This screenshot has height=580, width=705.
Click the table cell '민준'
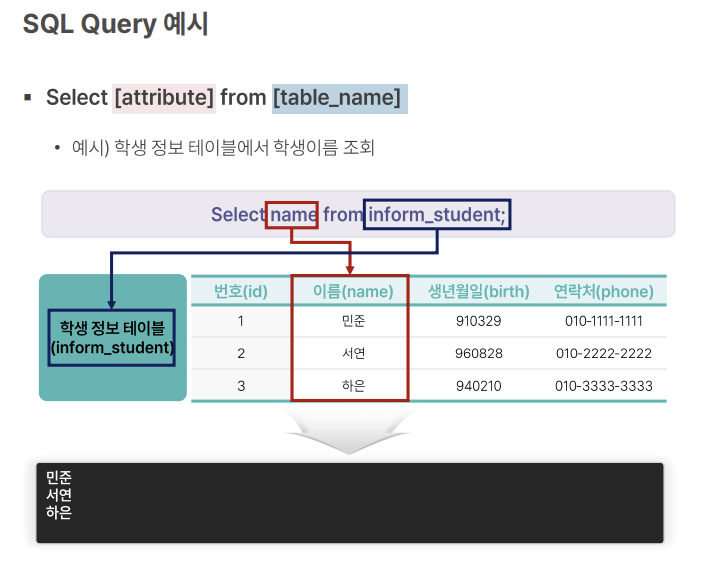click(353, 321)
